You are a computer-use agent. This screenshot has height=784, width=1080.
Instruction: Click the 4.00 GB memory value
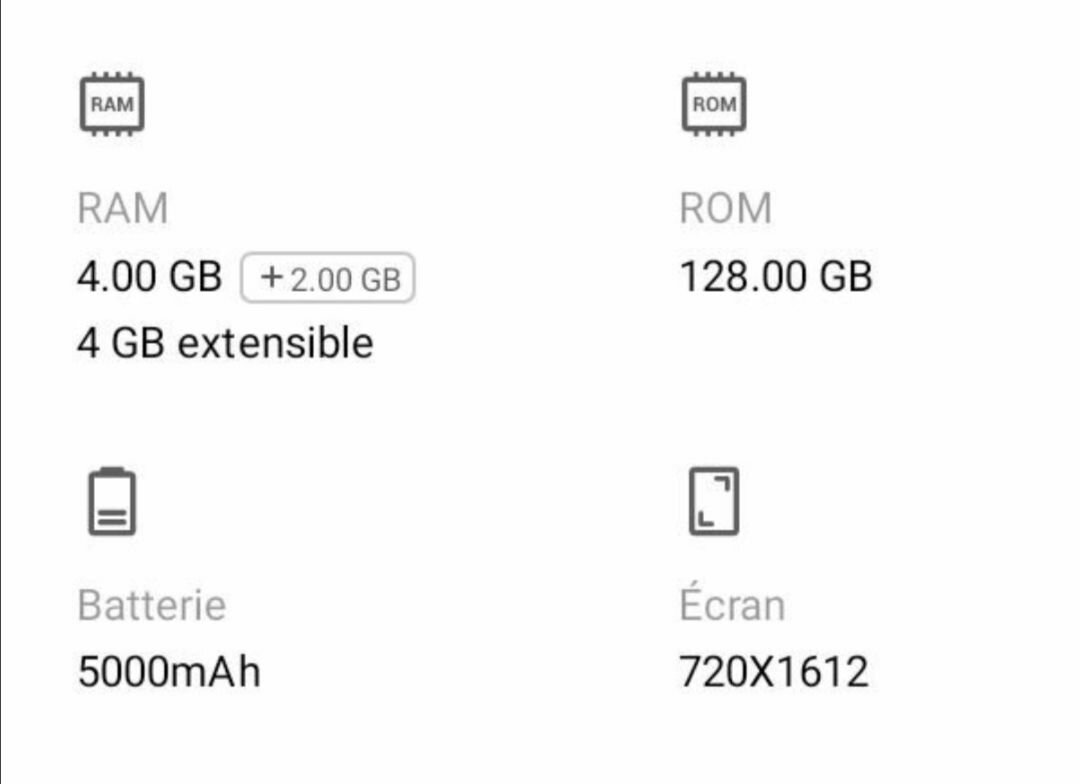(x=149, y=277)
